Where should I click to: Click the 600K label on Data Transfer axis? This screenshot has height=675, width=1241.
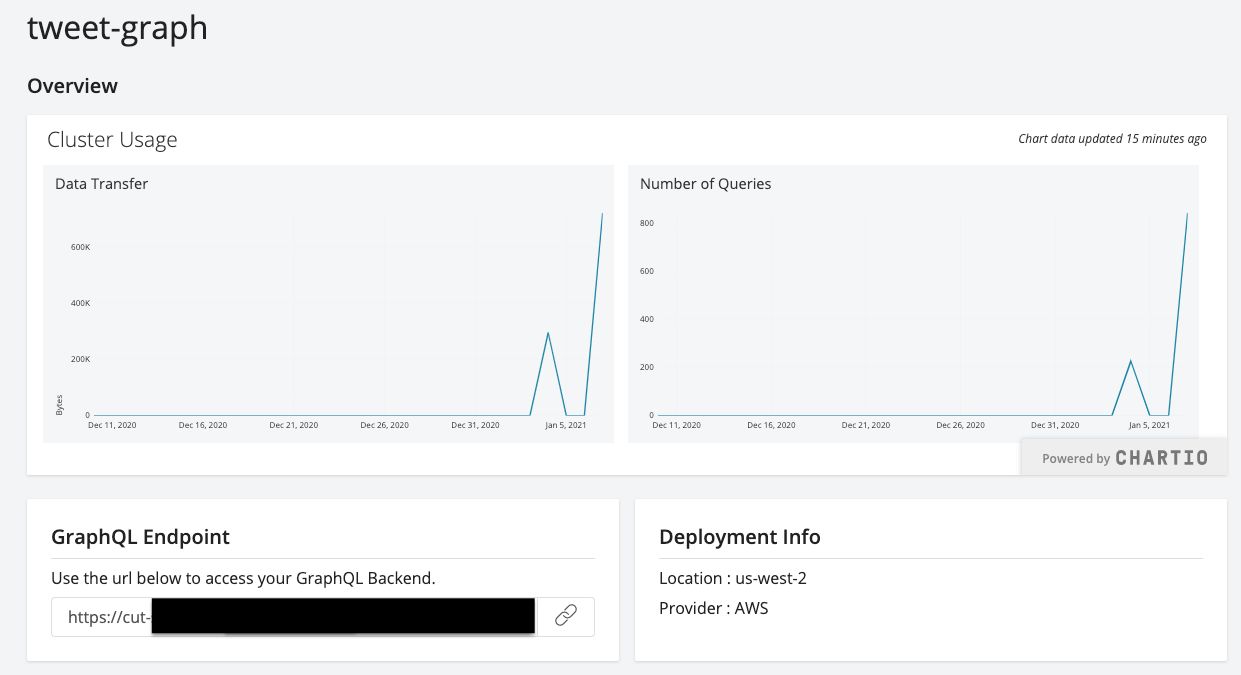pos(80,247)
